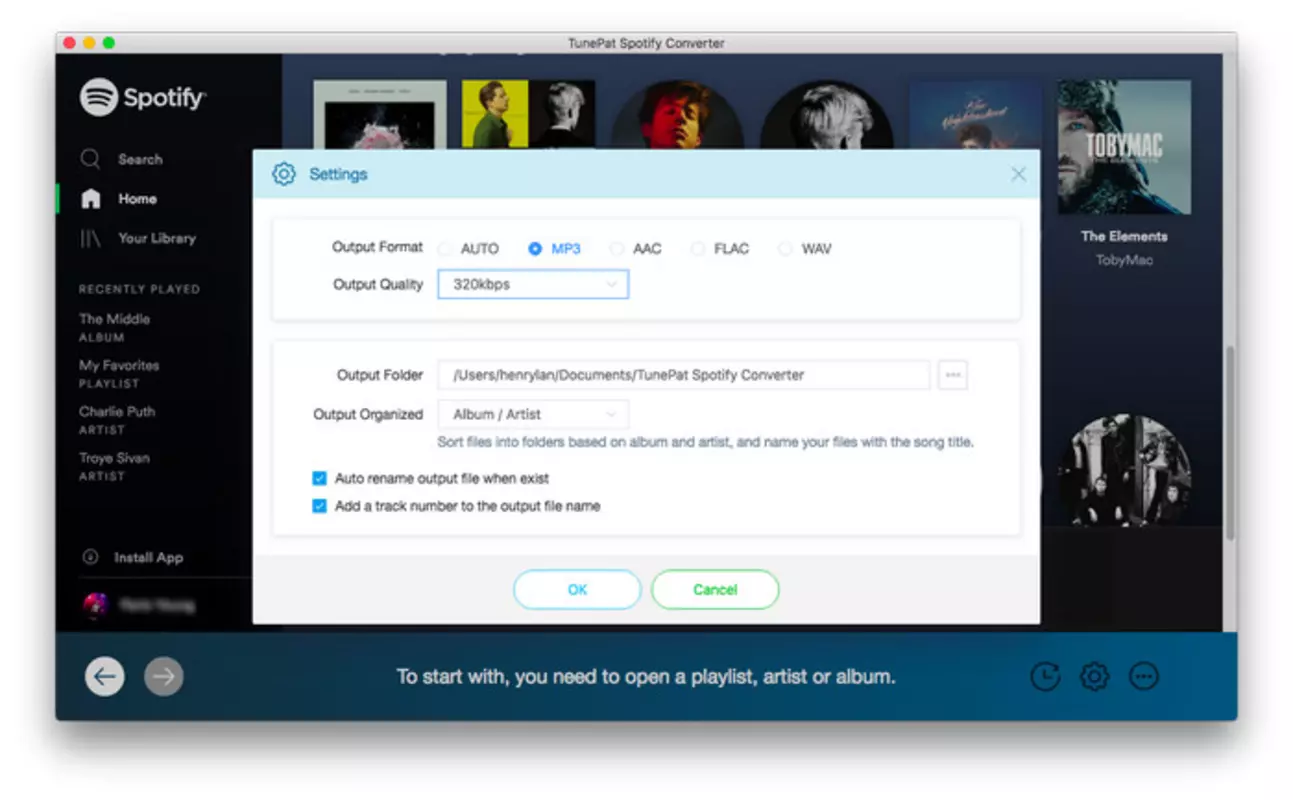This screenshot has height=800, width=1293.
Task: Click the Cancel button
Action: coord(715,589)
